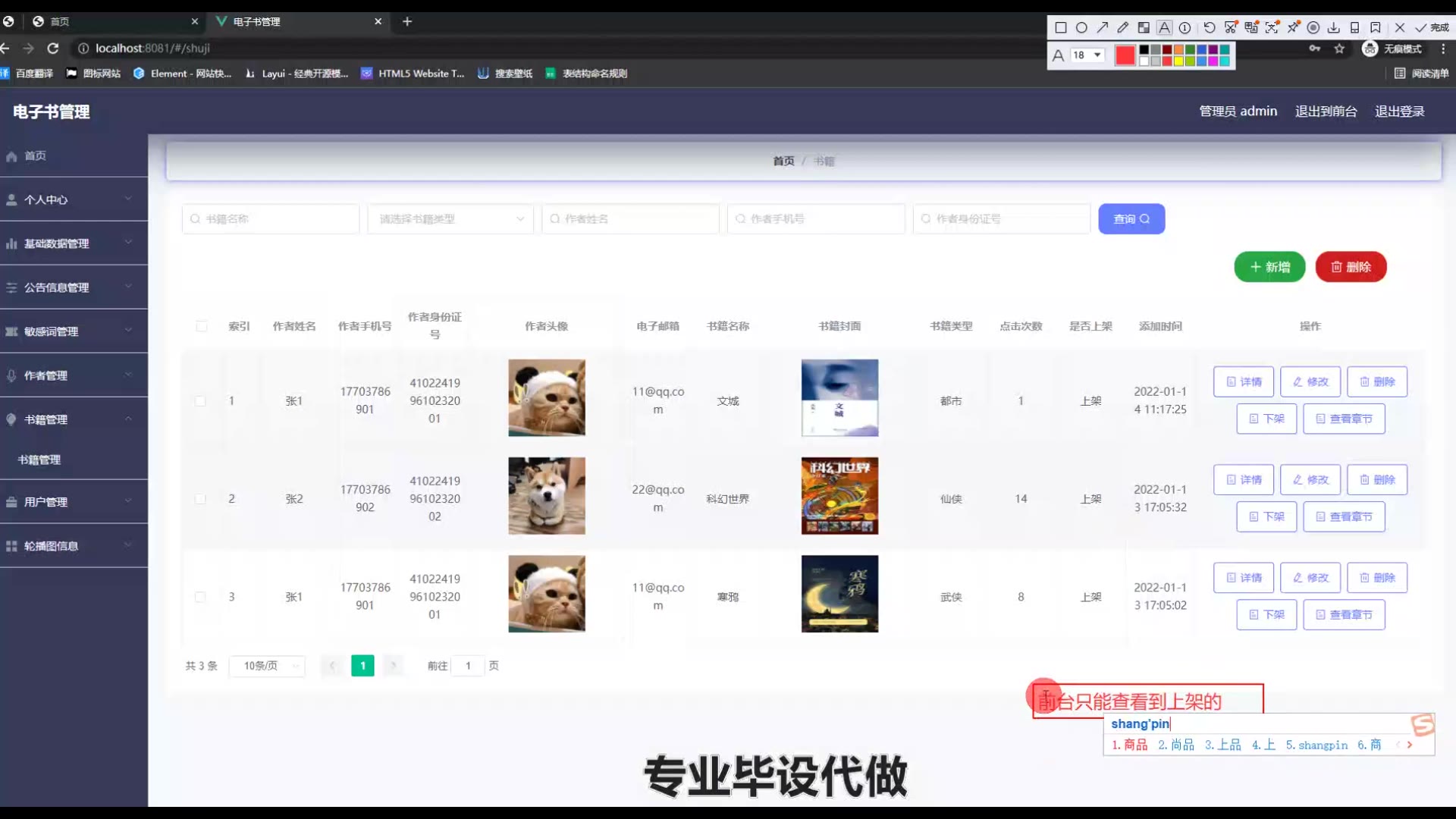
Task: Bookmark this page with star icon
Action: (1339, 49)
